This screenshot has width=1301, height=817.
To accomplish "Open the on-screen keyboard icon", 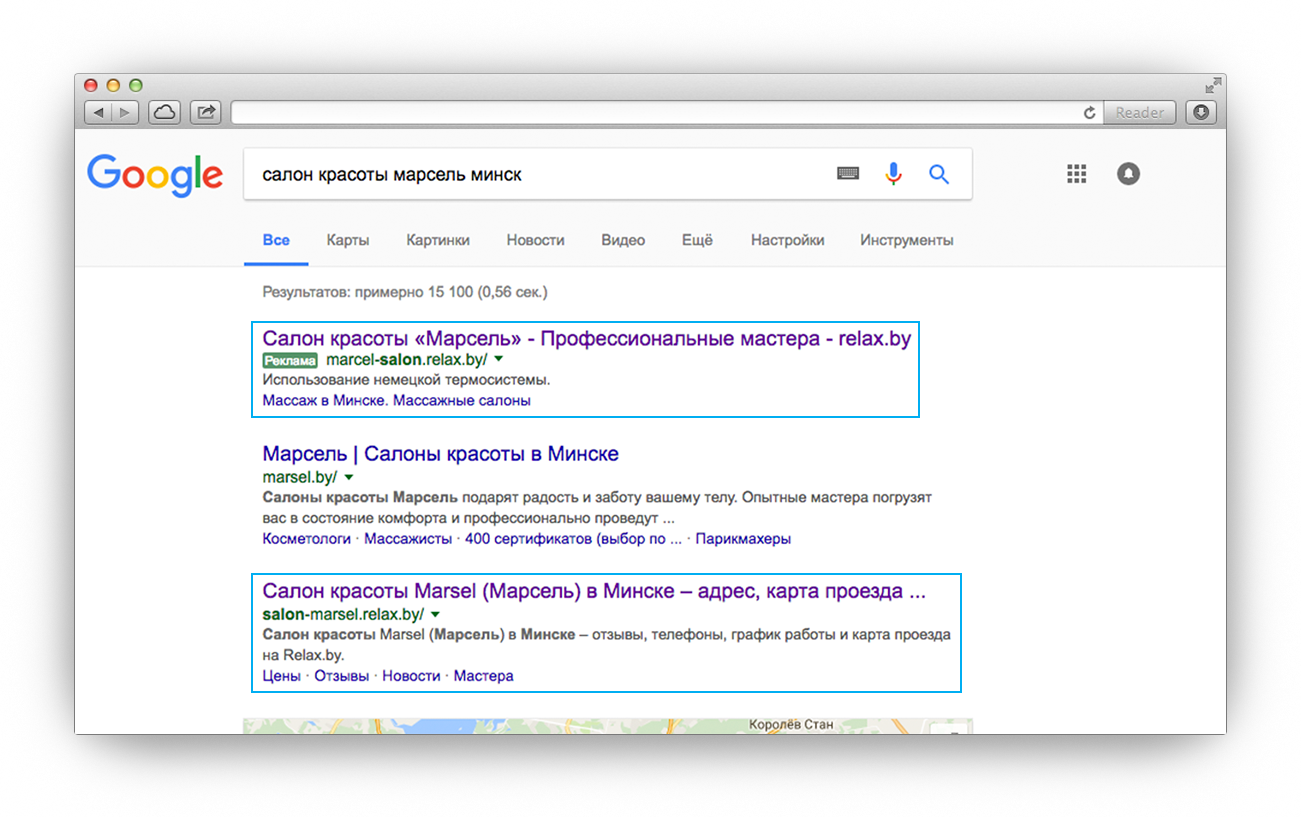I will point(848,174).
